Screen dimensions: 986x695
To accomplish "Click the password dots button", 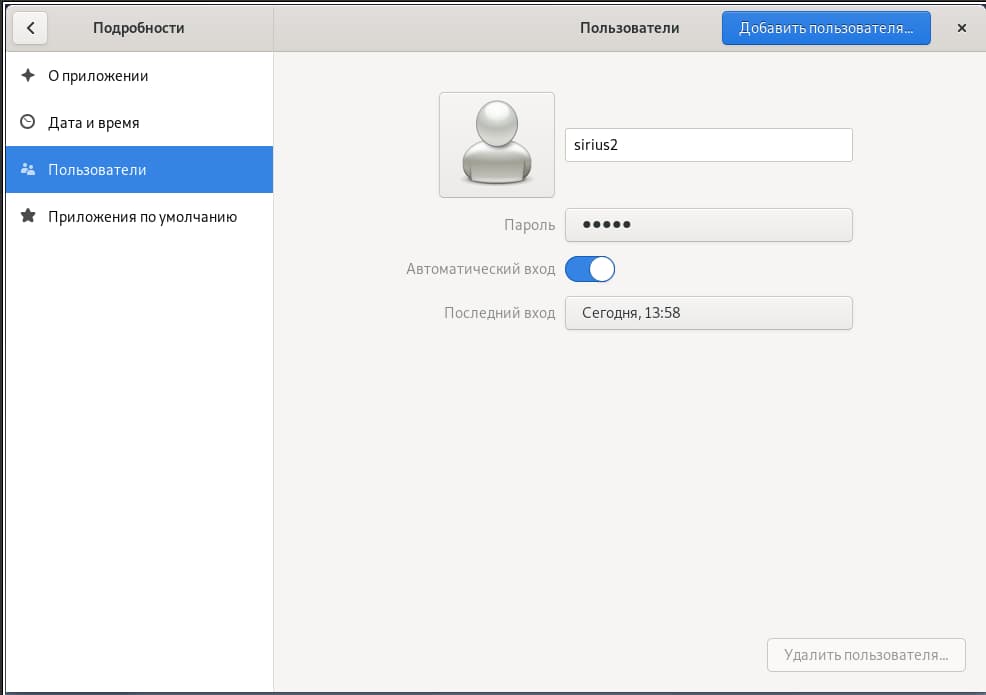I will 708,225.
